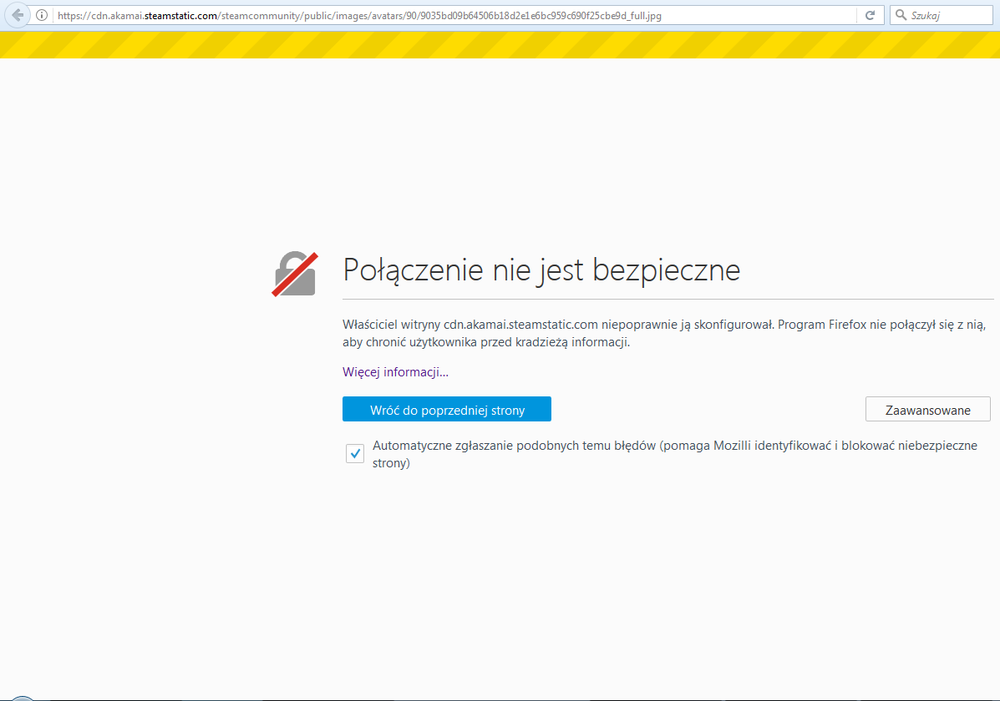Screen dimensions: 1000x701
Task: Untick the automatic error reporting checkbox
Action: tap(355, 454)
